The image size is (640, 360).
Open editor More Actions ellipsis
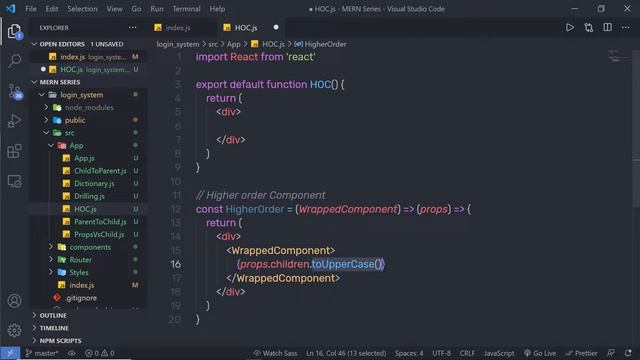pos(625,27)
